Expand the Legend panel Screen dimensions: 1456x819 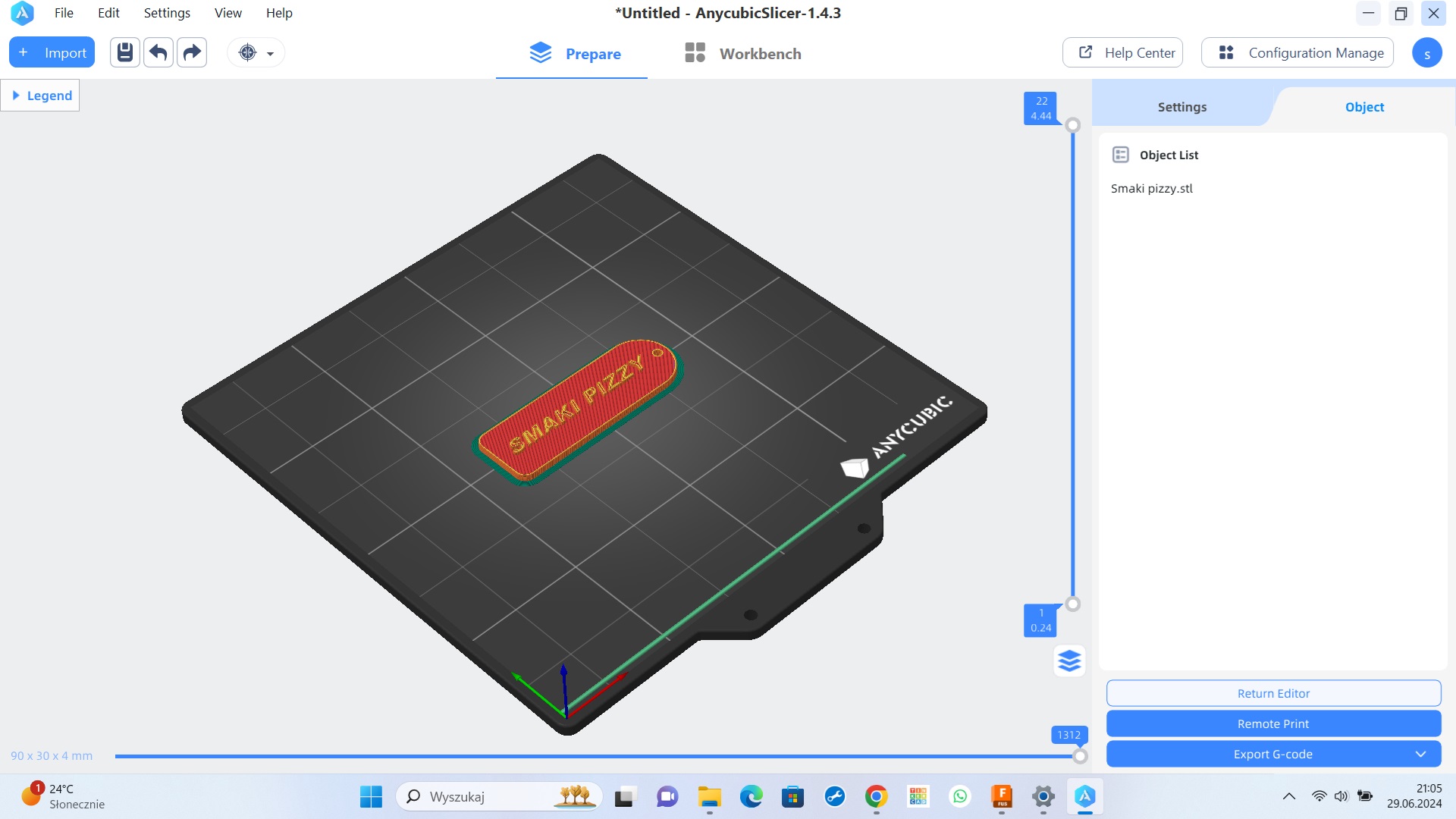39,95
